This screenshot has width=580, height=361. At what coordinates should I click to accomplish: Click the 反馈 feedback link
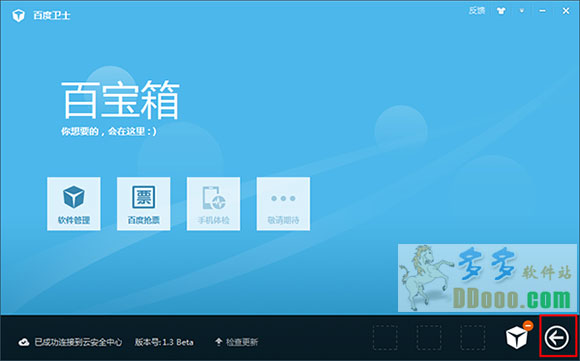pyautogui.click(x=477, y=11)
